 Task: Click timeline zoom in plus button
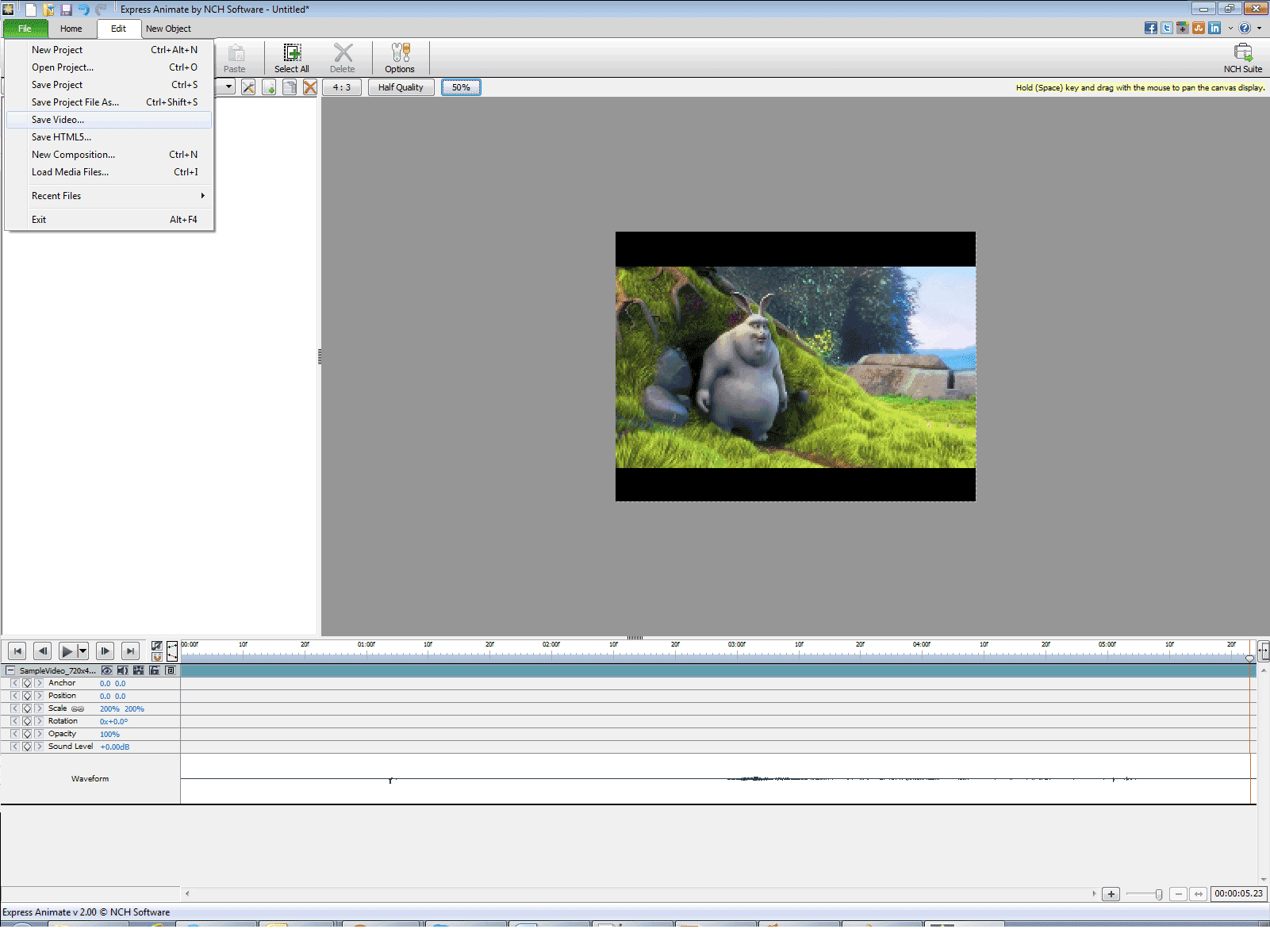[1111, 894]
